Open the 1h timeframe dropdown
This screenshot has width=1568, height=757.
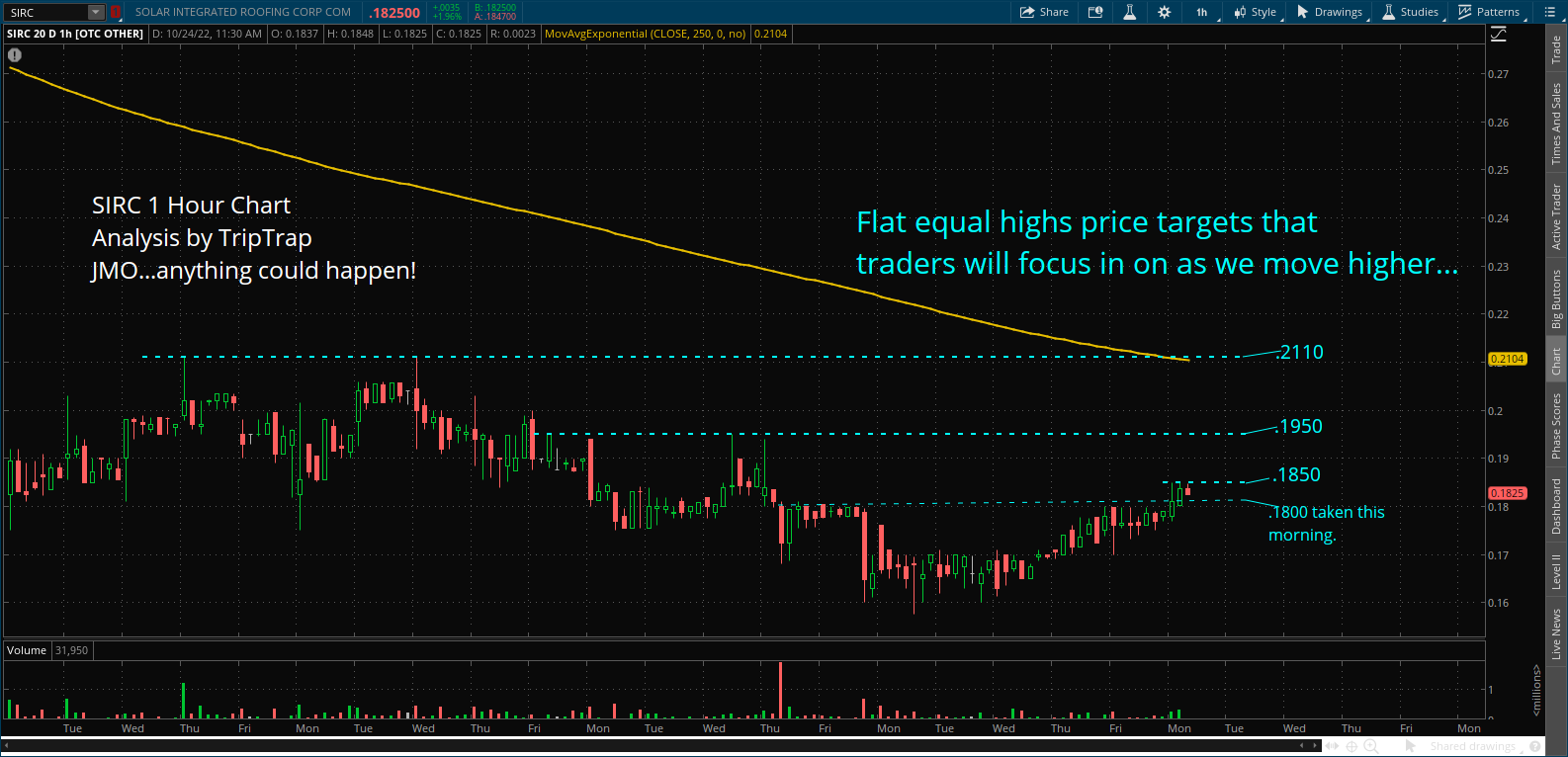click(x=1205, y=12)
